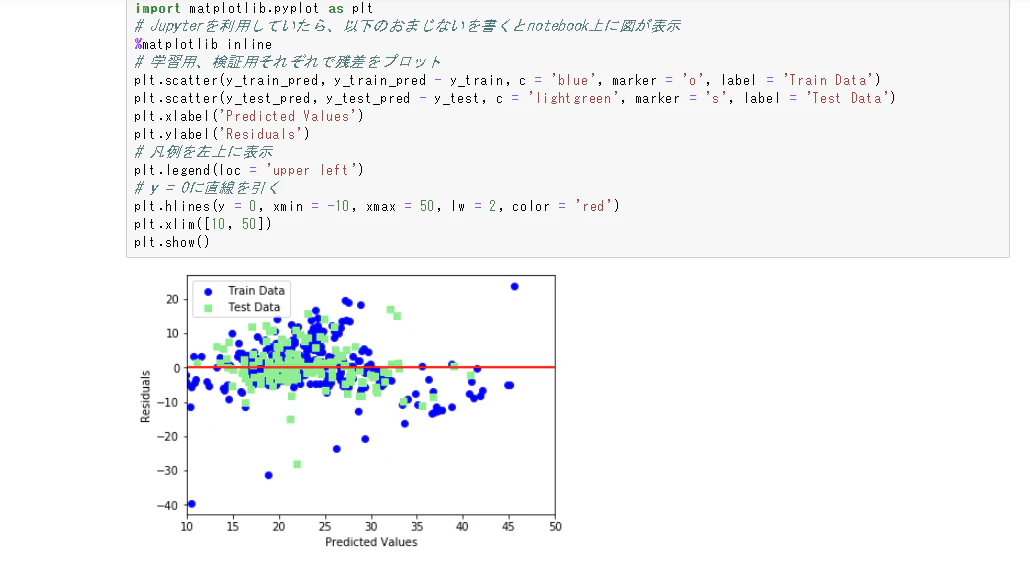
Task: Click the plt.scatter line with y_train_pred
Action: 507,80
